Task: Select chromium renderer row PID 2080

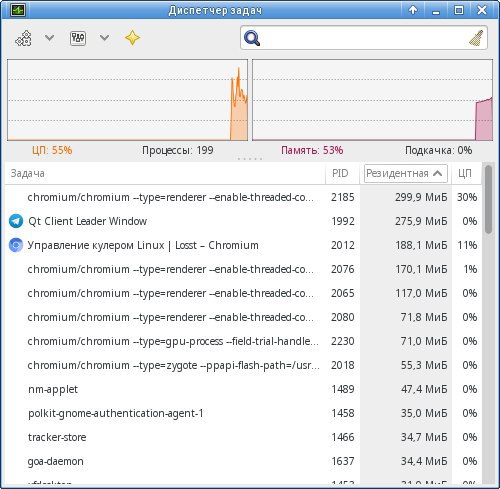Action: [243, 317]
